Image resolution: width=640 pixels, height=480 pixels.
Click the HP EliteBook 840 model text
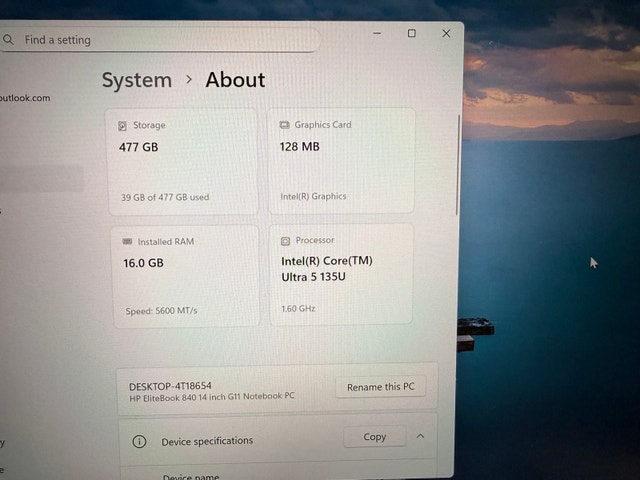(x=212, y=397)
